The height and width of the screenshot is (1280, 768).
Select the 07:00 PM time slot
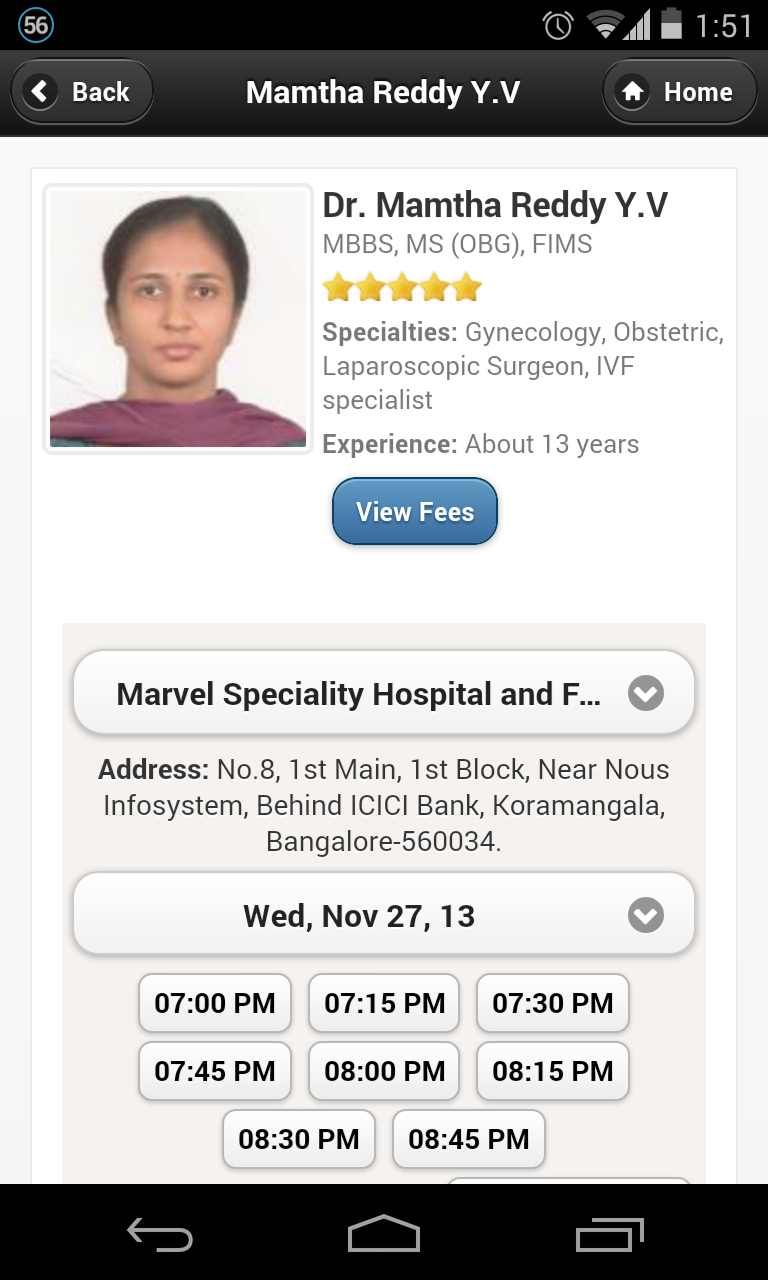[x=215, y=1004]
